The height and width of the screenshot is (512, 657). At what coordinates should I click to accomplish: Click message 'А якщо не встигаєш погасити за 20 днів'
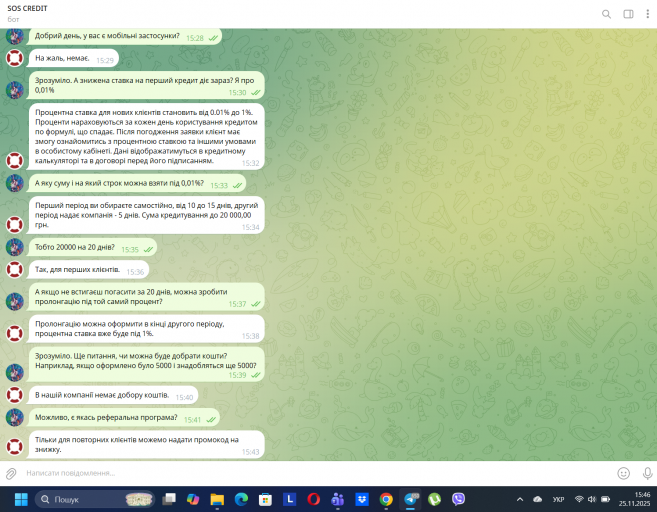[146, 297]
